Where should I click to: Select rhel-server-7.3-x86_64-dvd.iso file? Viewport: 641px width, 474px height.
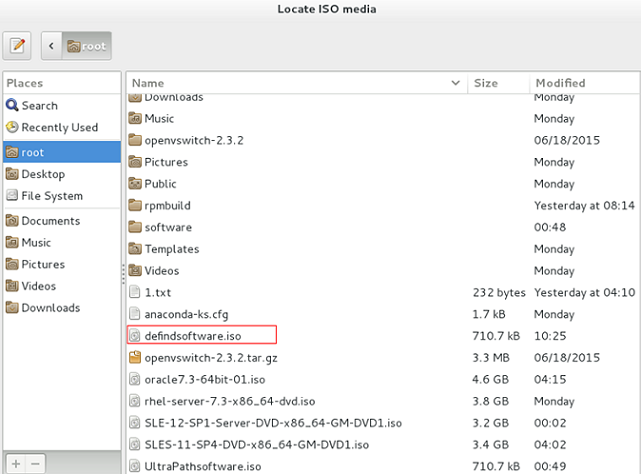(229, 401)
